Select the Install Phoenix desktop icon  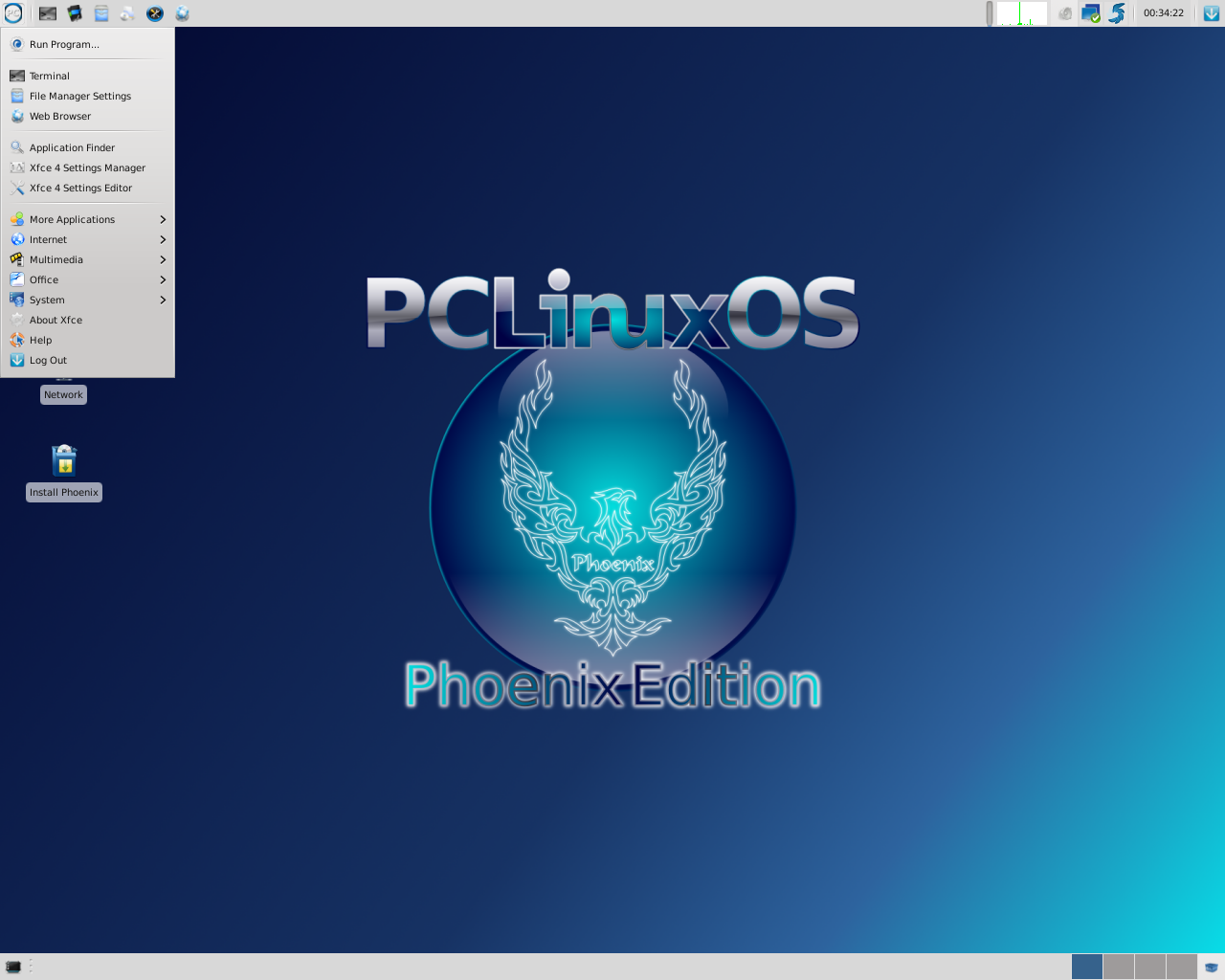[64, 460]
